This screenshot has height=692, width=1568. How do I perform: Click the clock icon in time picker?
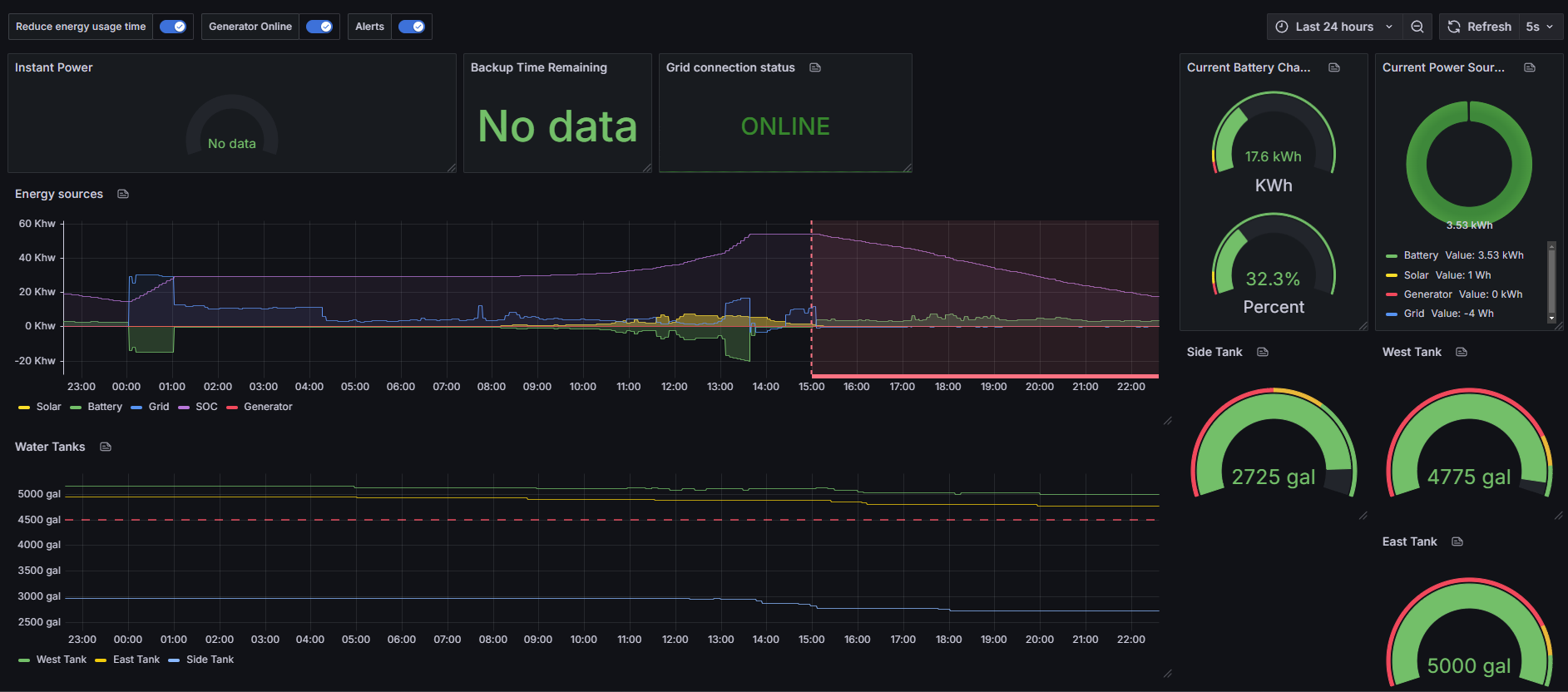click(x=1282, y=27)
